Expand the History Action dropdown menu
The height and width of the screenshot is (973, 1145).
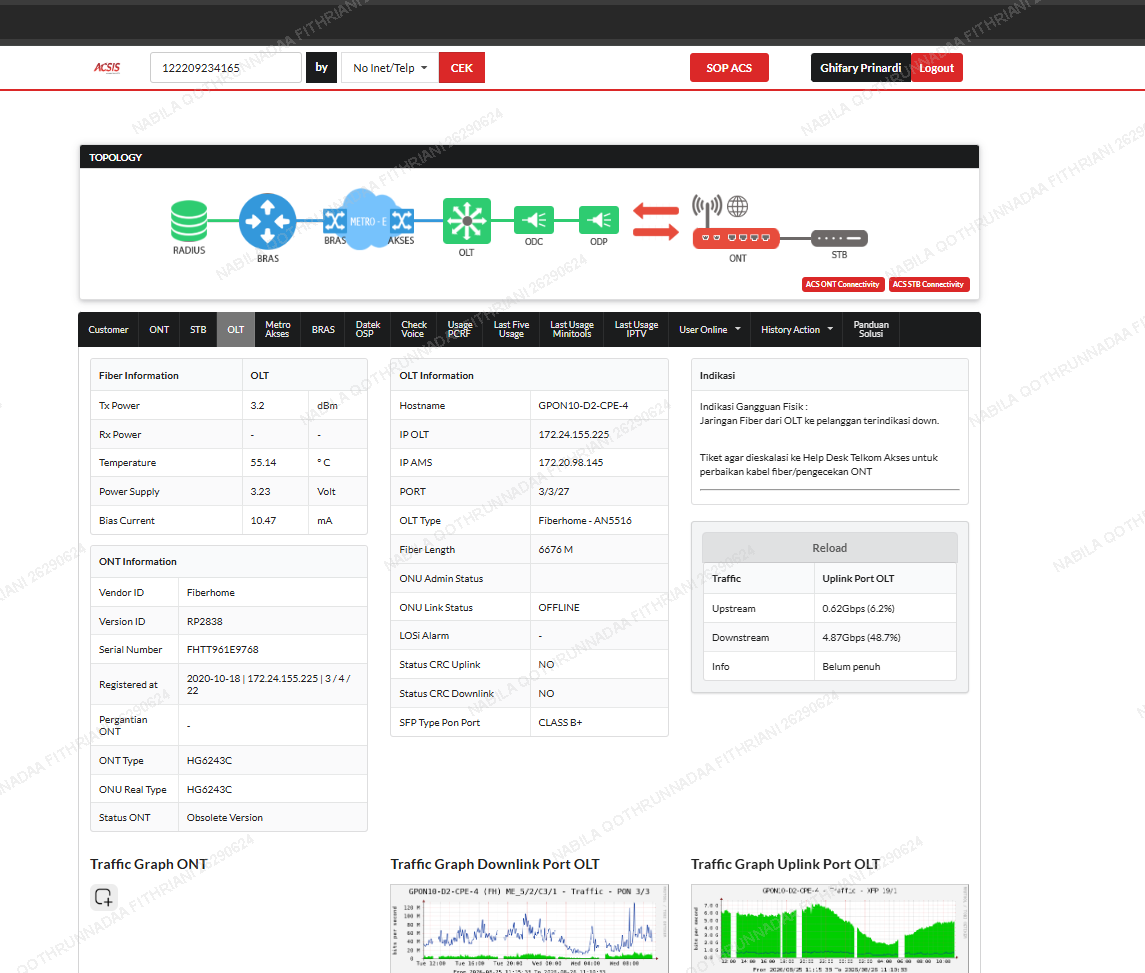pyautogui.click(x=797, y=329)
